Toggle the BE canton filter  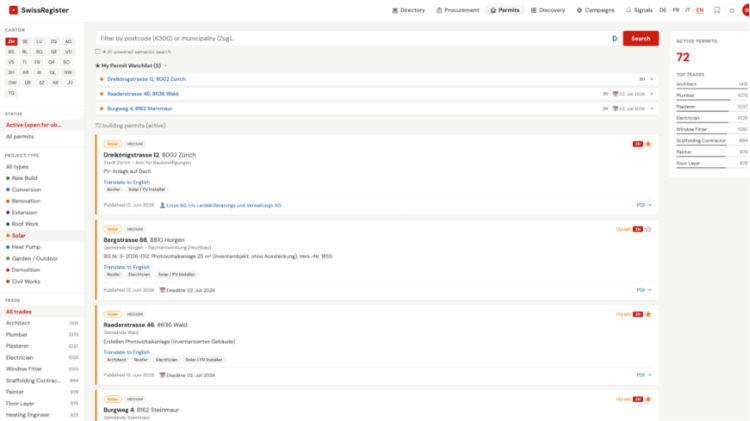coord(25,42)
